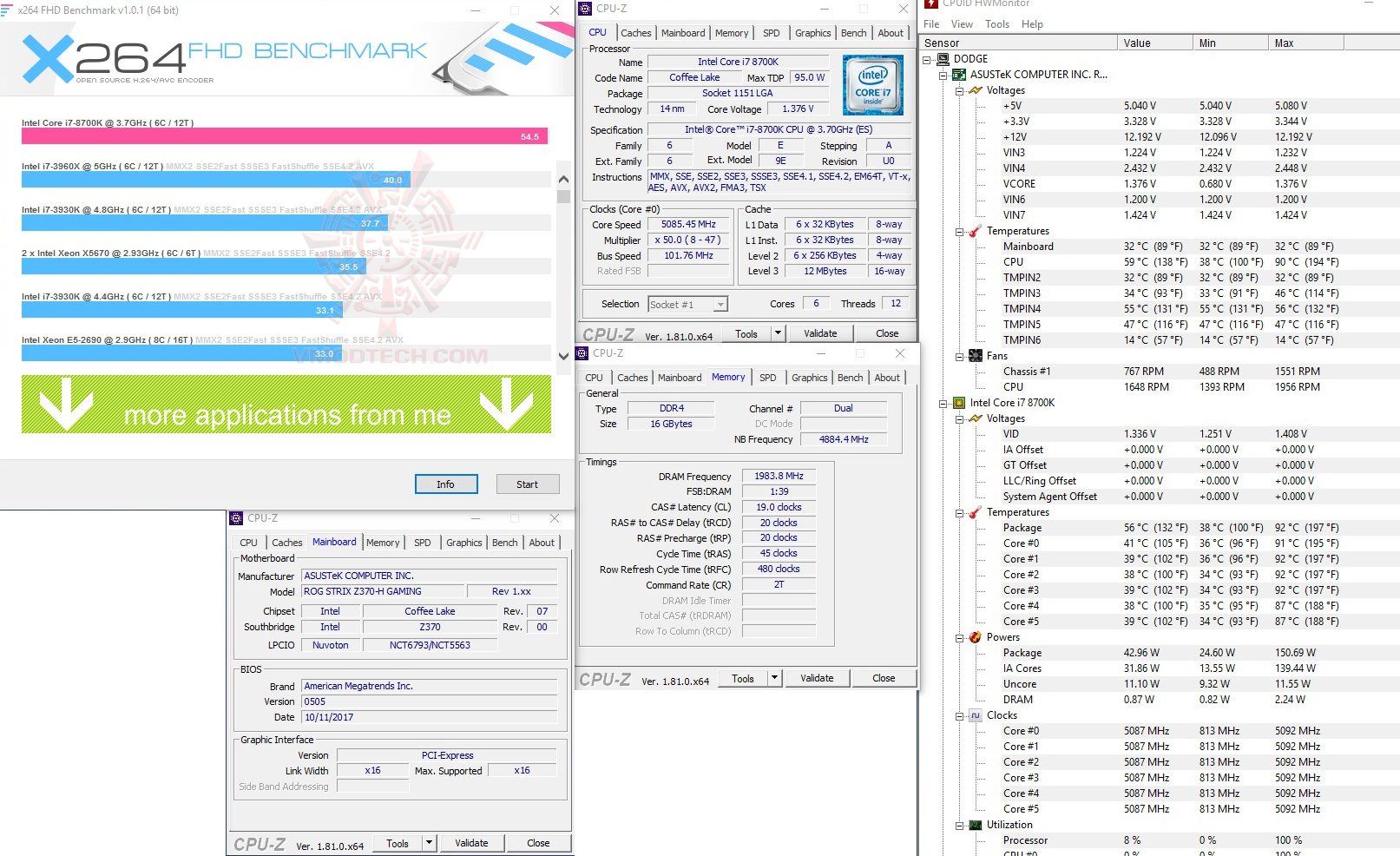Click the Temperatures icon above the Package 56 °C row

[x=976, y=512]
